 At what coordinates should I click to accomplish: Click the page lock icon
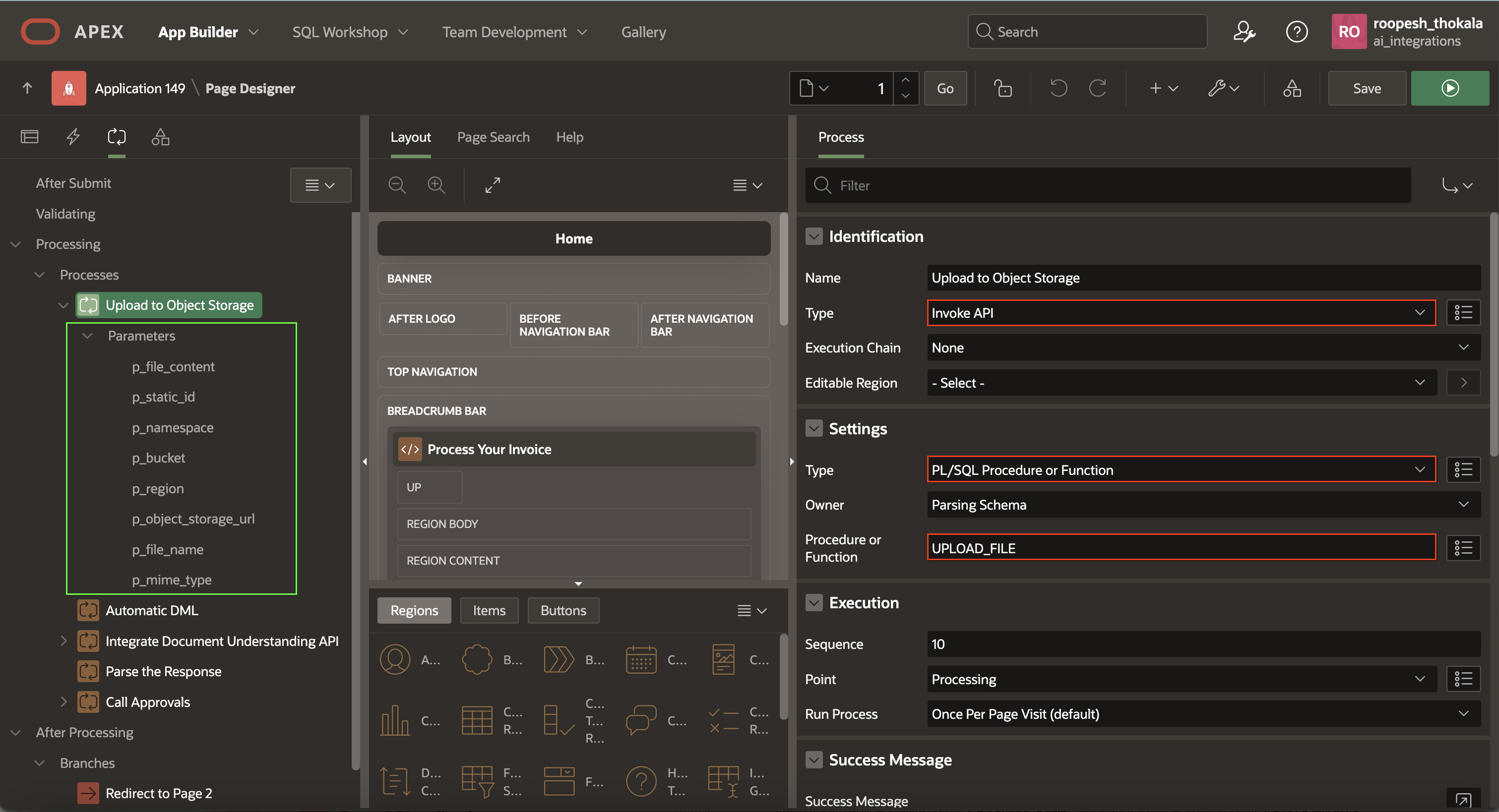tap(1002, 88)
